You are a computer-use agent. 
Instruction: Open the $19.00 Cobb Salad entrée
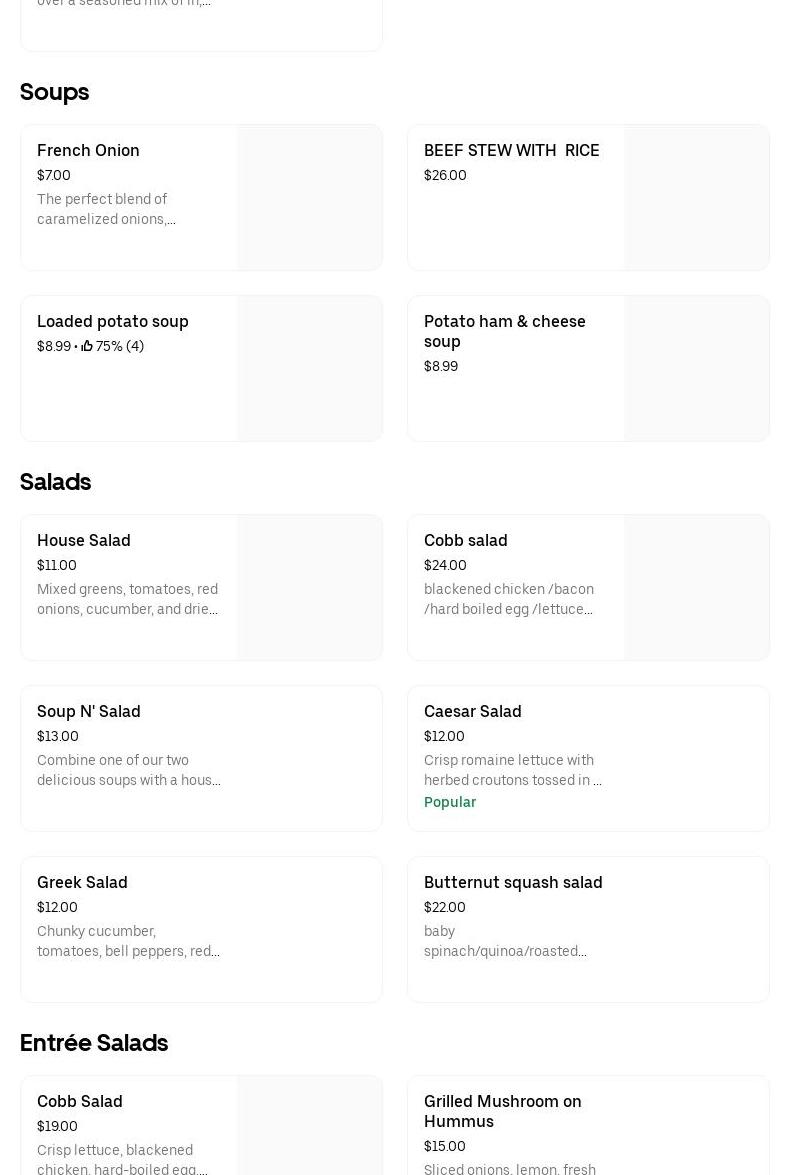[x=80, y=1102]
